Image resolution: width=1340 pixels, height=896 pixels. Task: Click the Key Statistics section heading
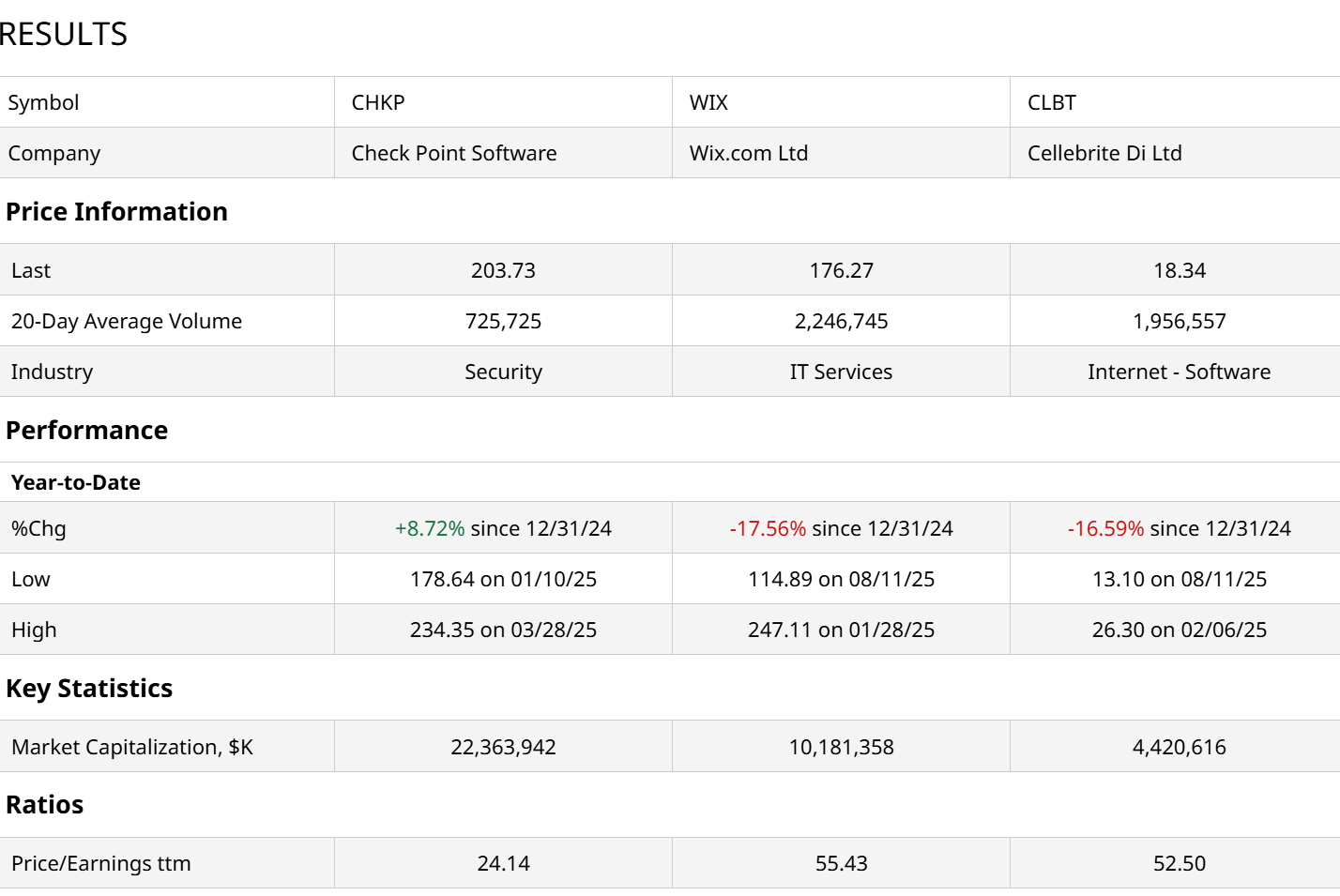(x=89, y=688)
